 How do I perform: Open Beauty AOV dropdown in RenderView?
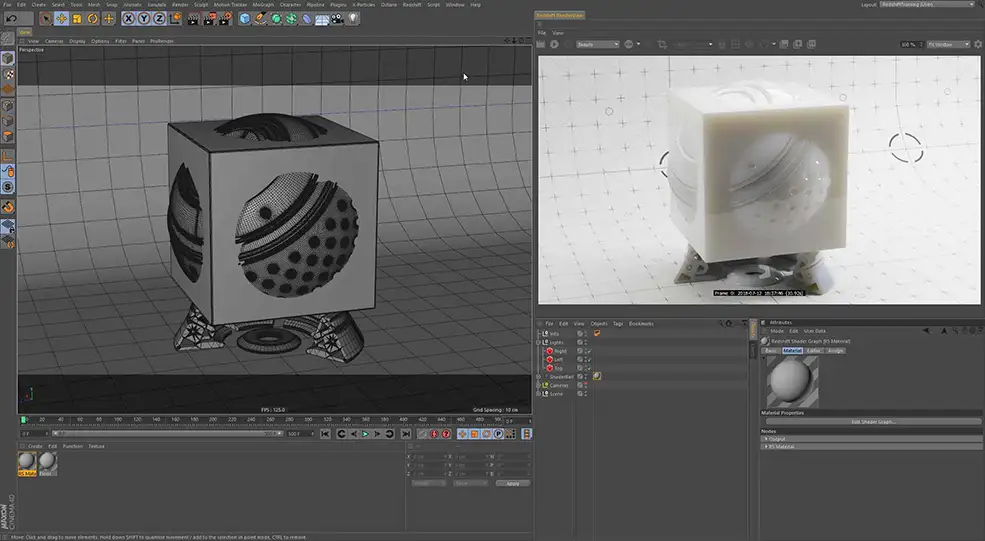(x=597, y=44)
